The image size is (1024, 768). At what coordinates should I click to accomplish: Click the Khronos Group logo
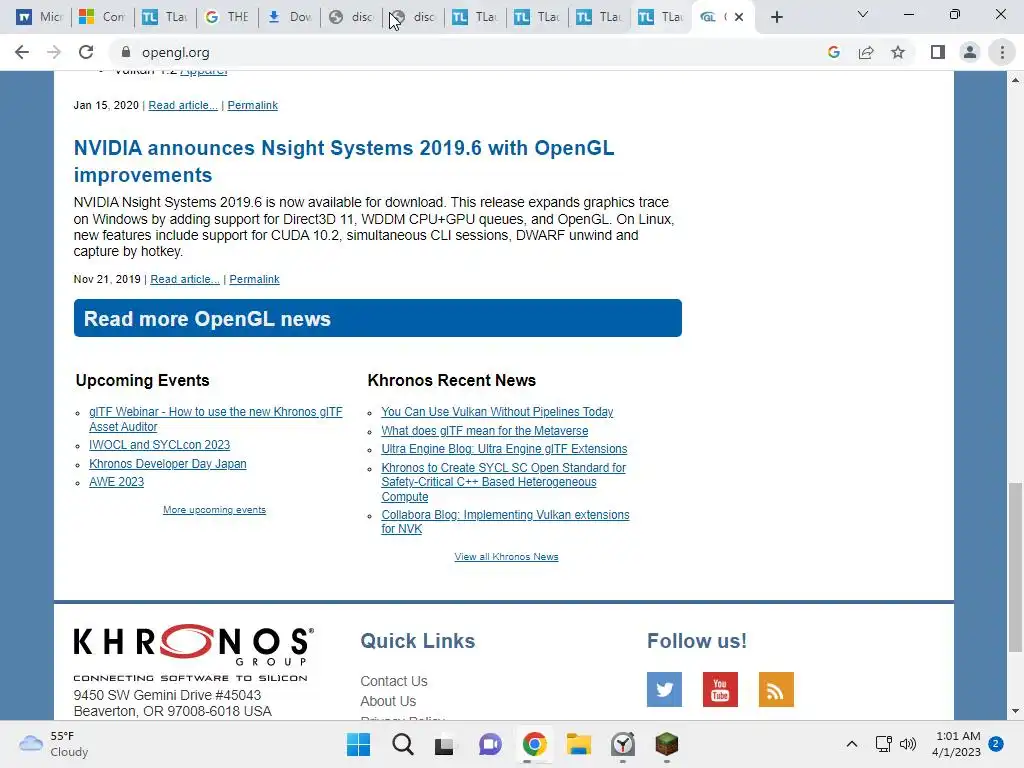click(x=193, y=652)
